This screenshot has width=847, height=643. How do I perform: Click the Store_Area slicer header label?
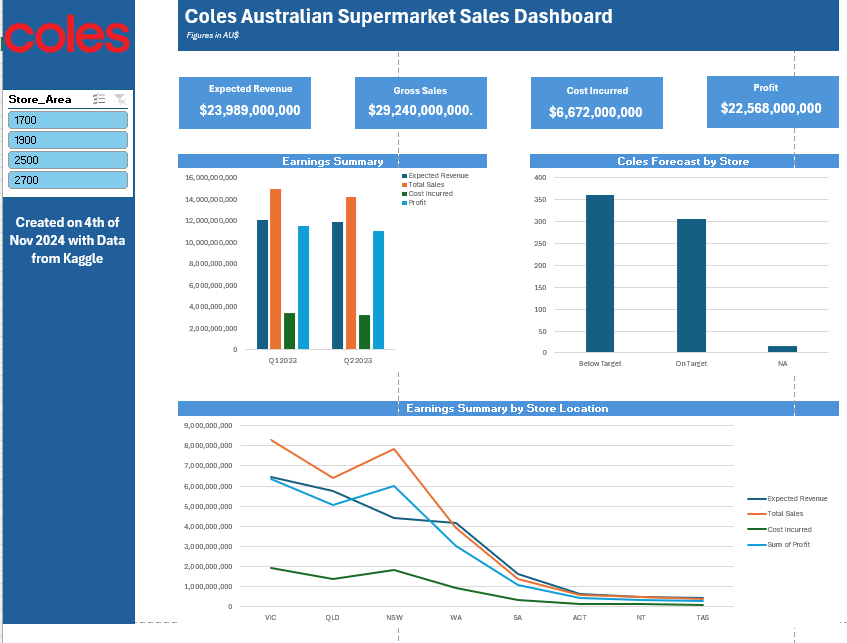(x=40, y=99)
